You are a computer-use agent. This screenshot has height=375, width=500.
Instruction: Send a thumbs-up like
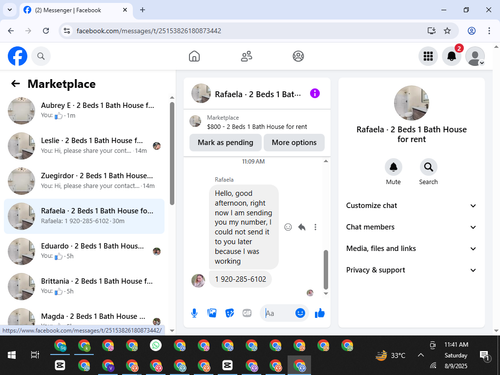click(320, 313)
